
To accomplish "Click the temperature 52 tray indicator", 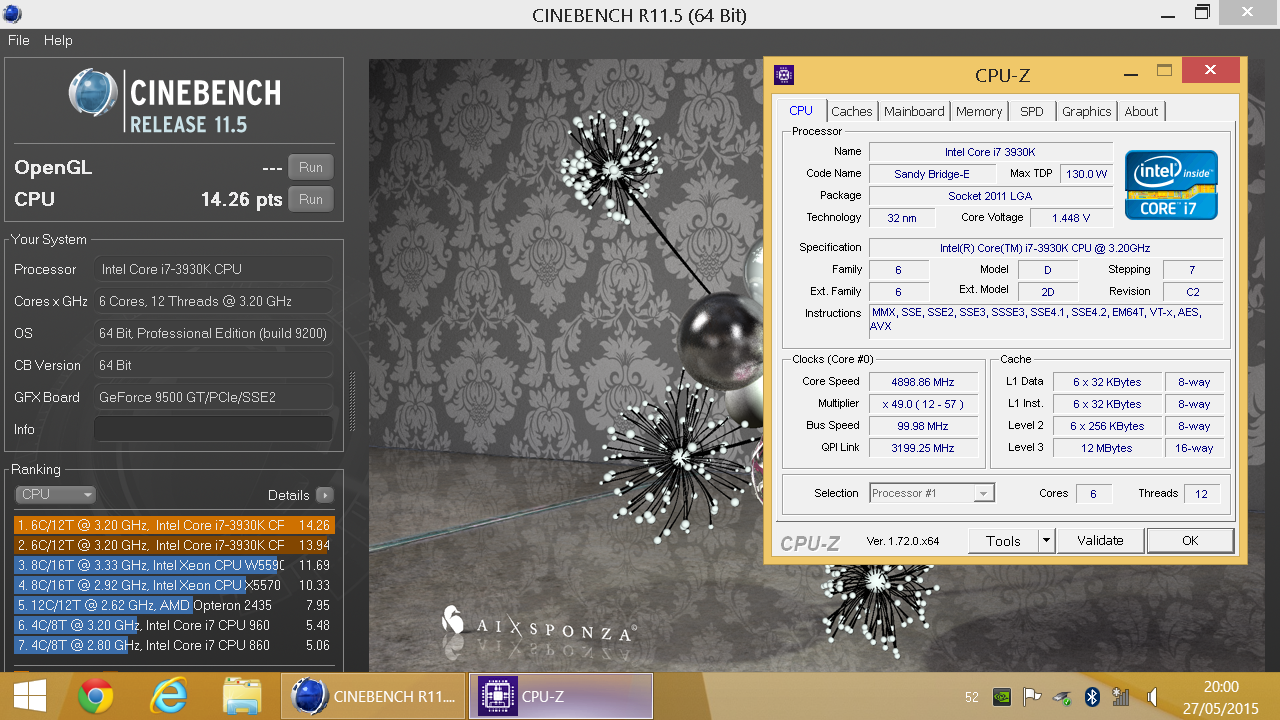I will 972,697.
